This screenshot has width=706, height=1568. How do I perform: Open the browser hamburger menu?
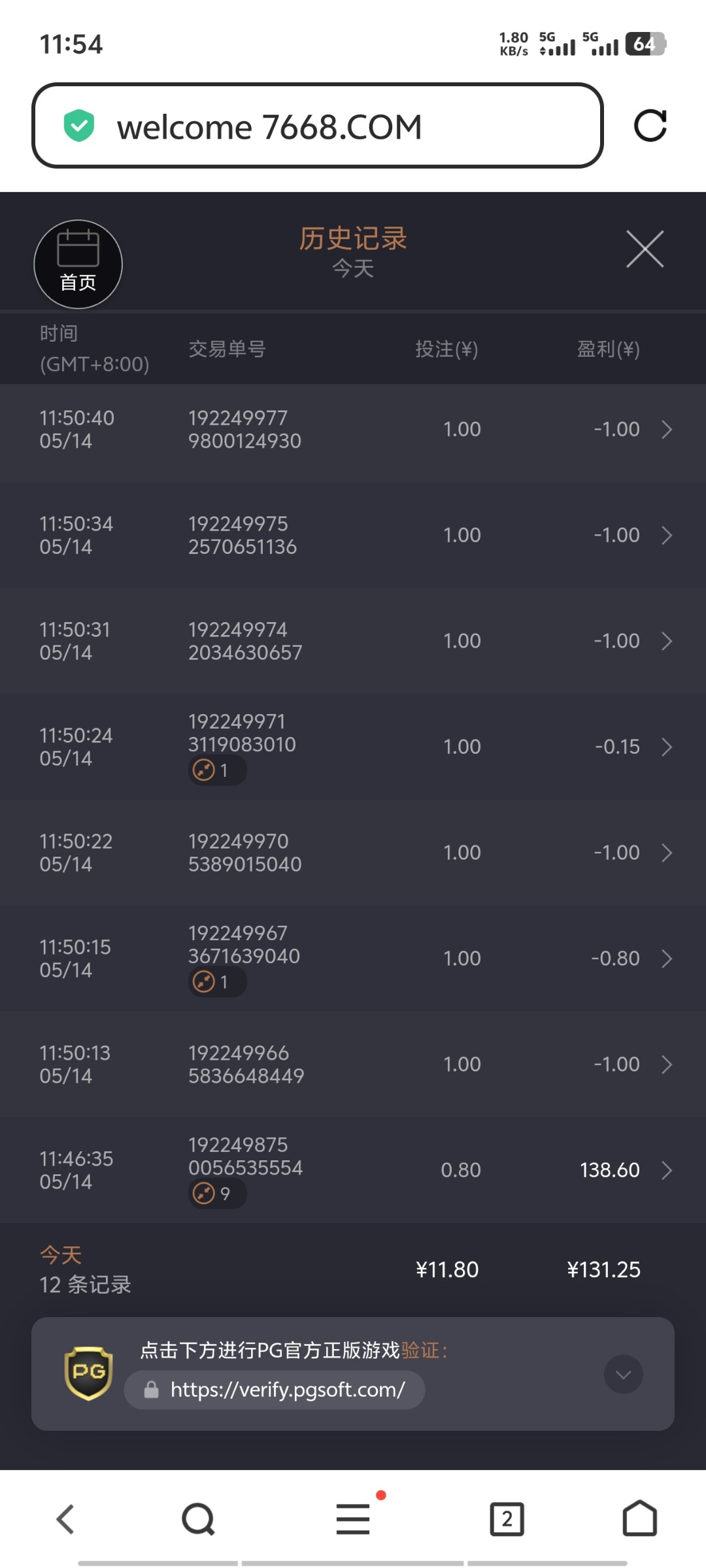point(353,1519)
